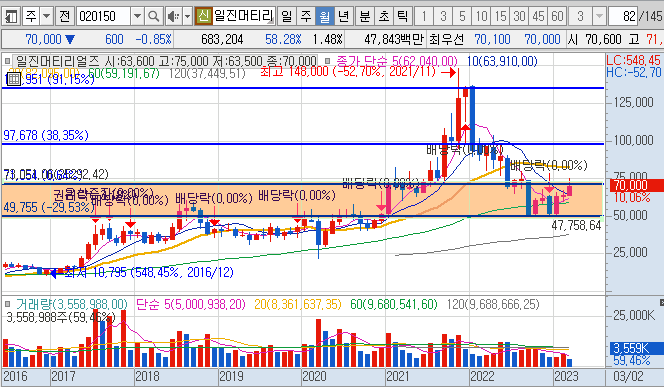
Task: Select interval button 60
Action: pyautogui.click(x=558, y=17)
